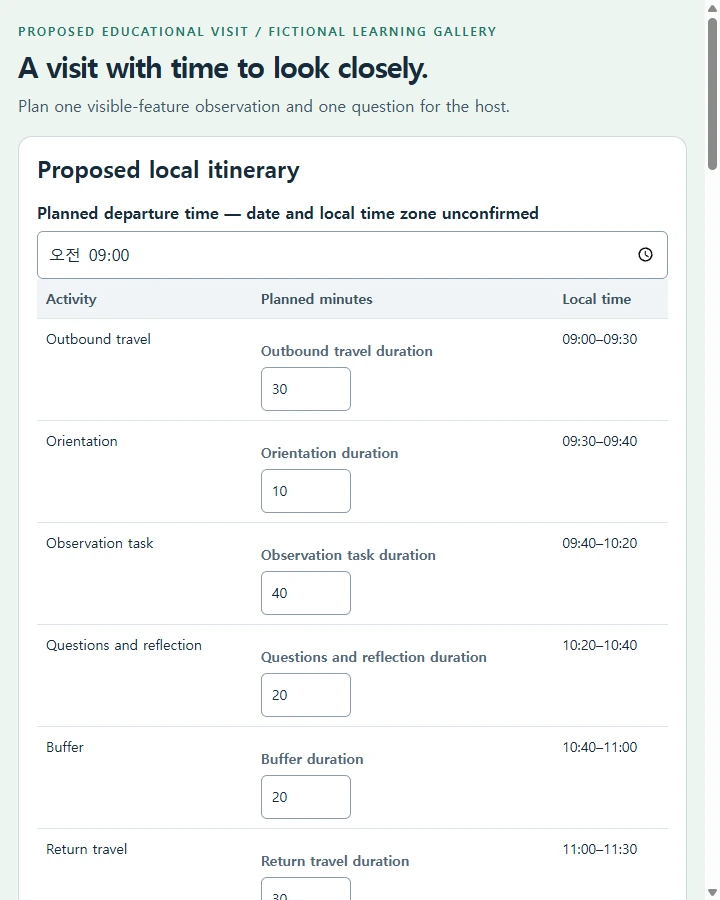720x900 pixels.
Task: Click the Return travel duration label
Action: (x=335, y=862)
